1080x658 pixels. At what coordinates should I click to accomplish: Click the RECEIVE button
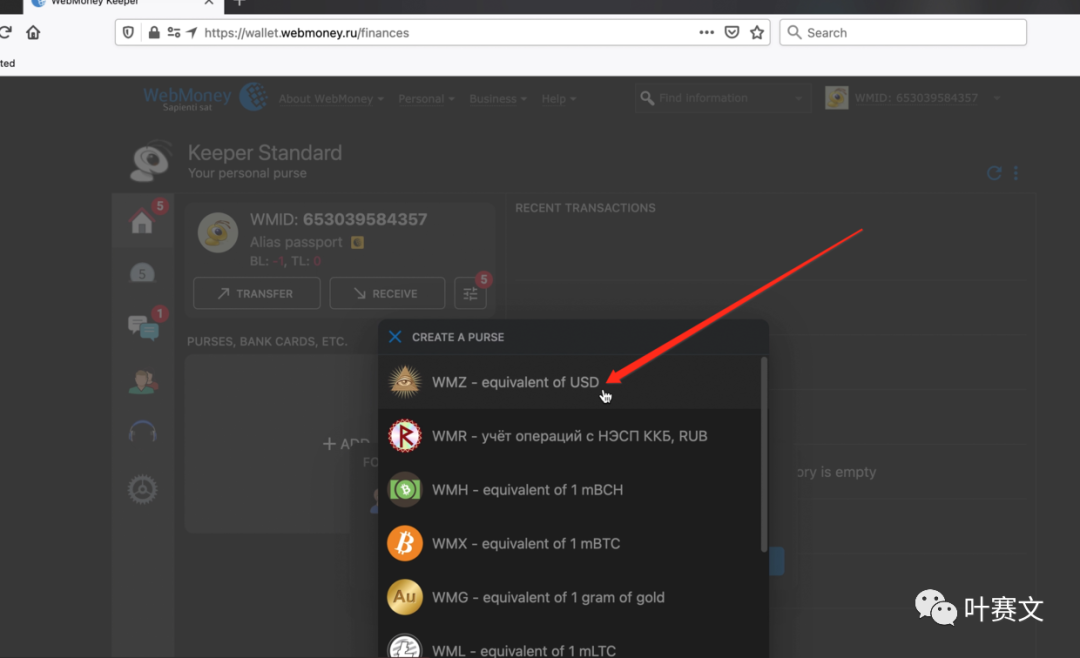(387, 294)
